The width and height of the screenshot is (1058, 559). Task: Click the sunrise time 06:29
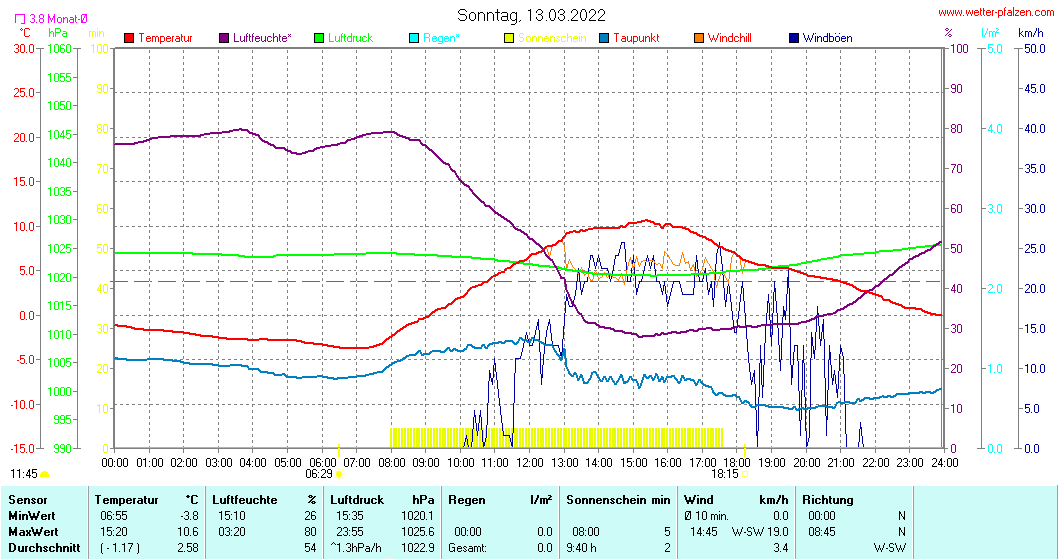[x=318, y=474]
